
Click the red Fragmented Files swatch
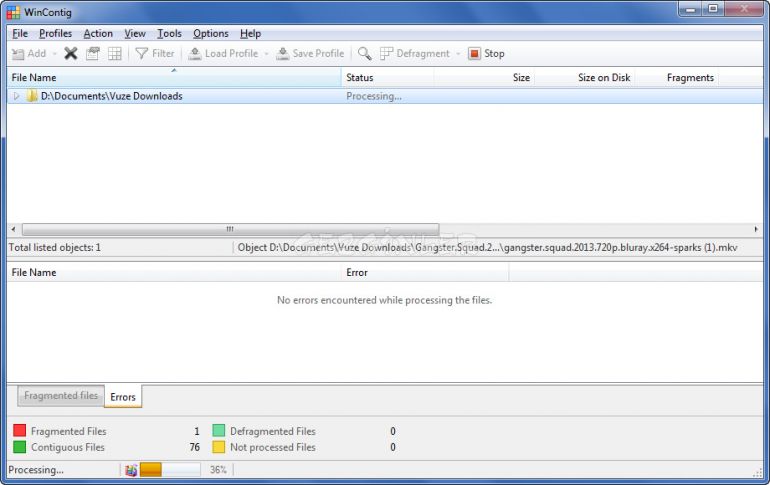point(20,431)
